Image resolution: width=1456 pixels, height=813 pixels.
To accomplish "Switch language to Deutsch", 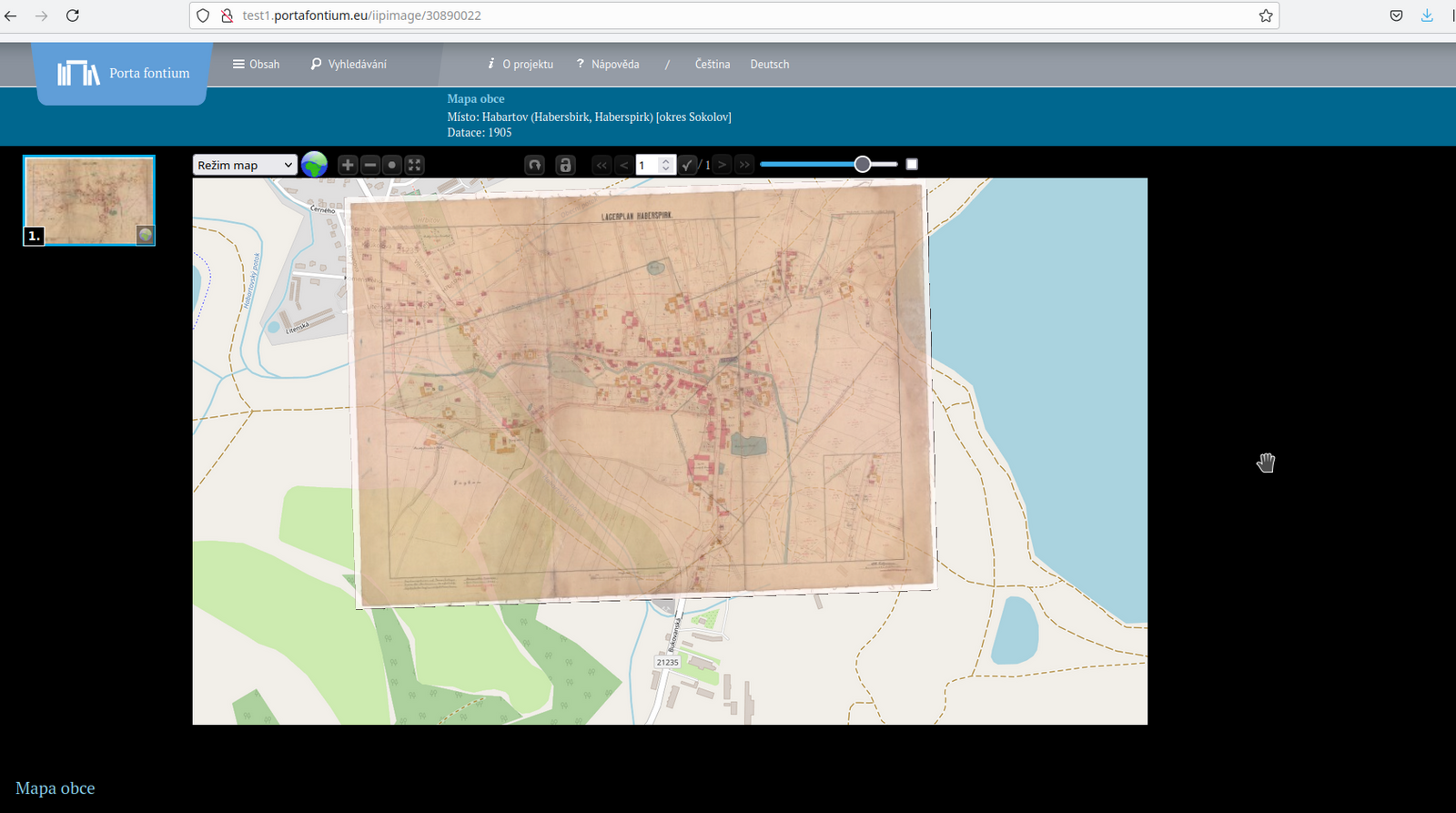I will [769, 65].
